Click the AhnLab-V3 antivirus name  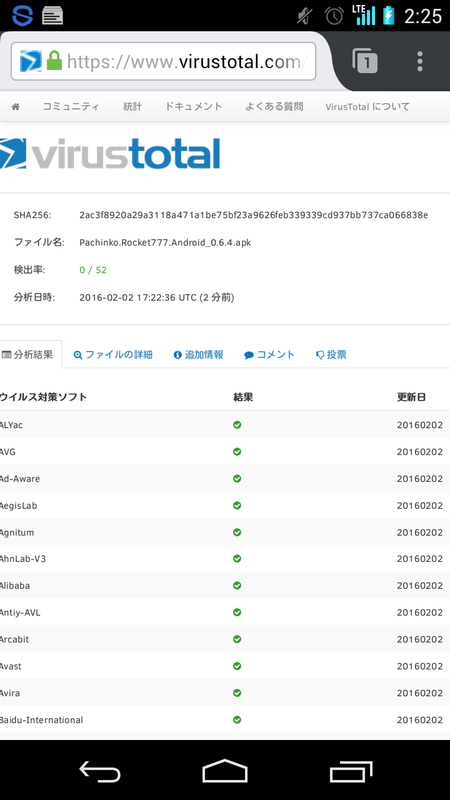23,559
